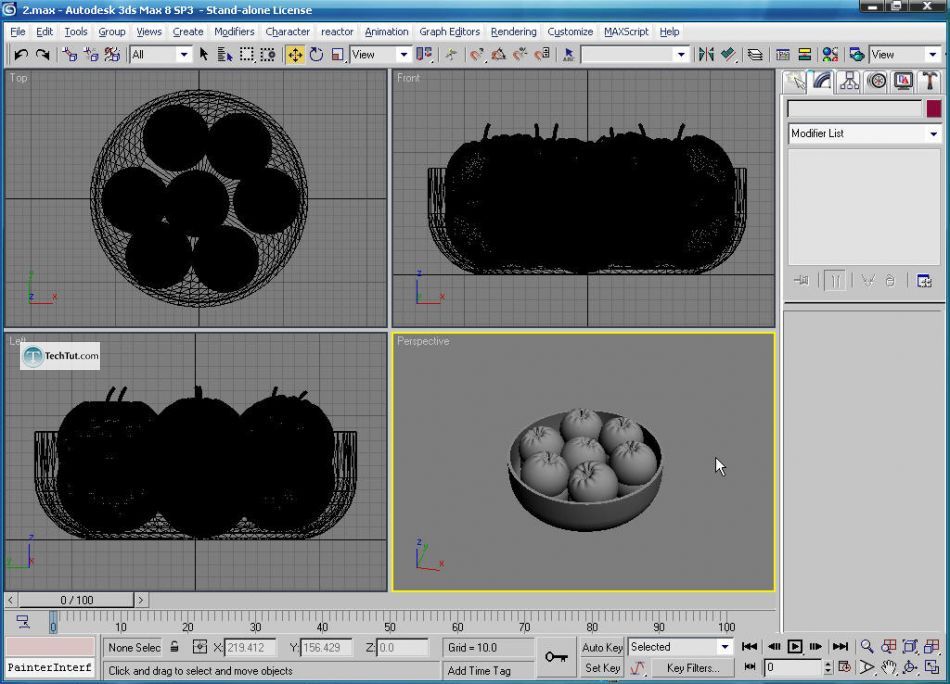Open the MAXScript menu
Viewport: 950px width, 684px height.
coord(626,32)
